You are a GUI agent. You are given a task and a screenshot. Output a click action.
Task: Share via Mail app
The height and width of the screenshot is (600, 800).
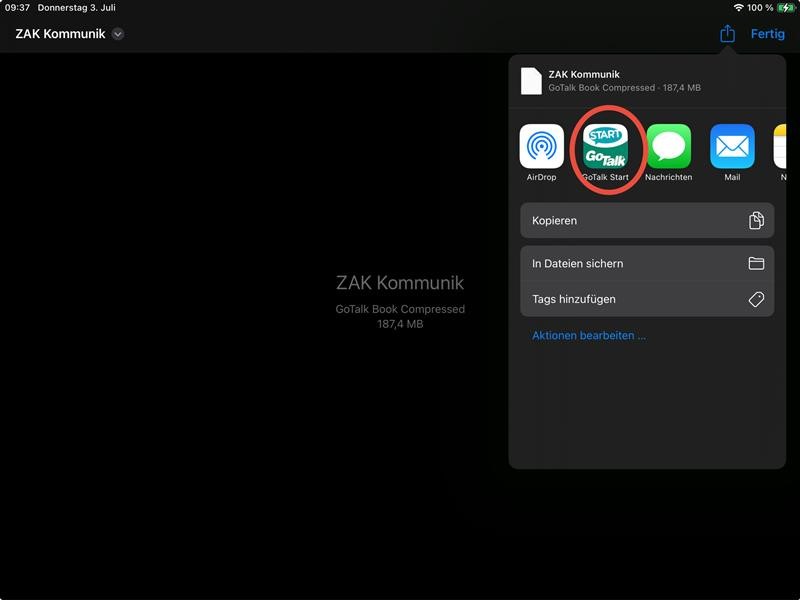click(x=732, y=153)
